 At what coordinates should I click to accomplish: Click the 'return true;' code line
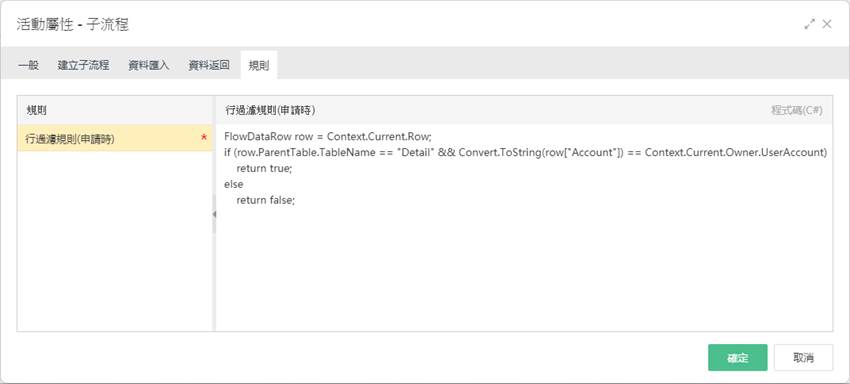(264, 169)
